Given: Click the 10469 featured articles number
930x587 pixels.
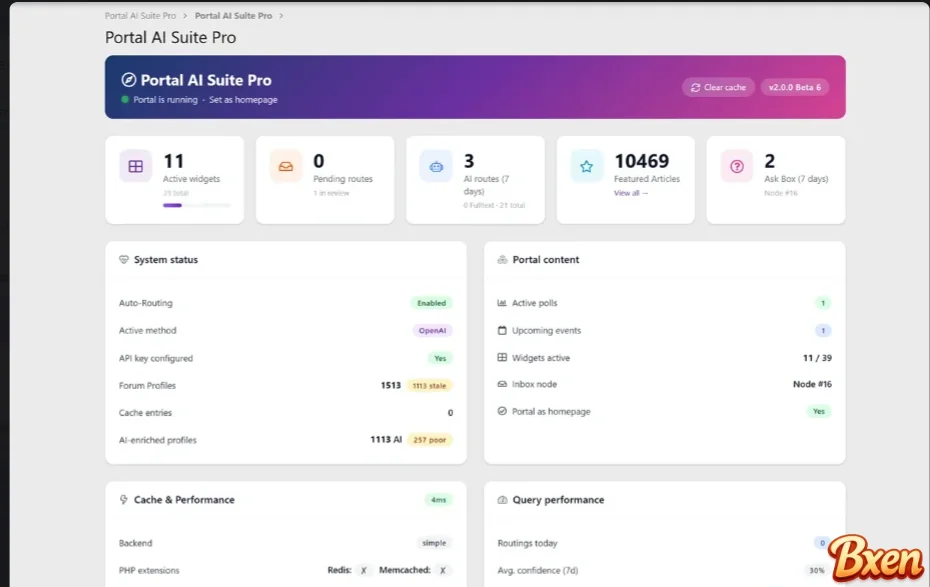Looking at the screenshot, I should coord(642,161).
